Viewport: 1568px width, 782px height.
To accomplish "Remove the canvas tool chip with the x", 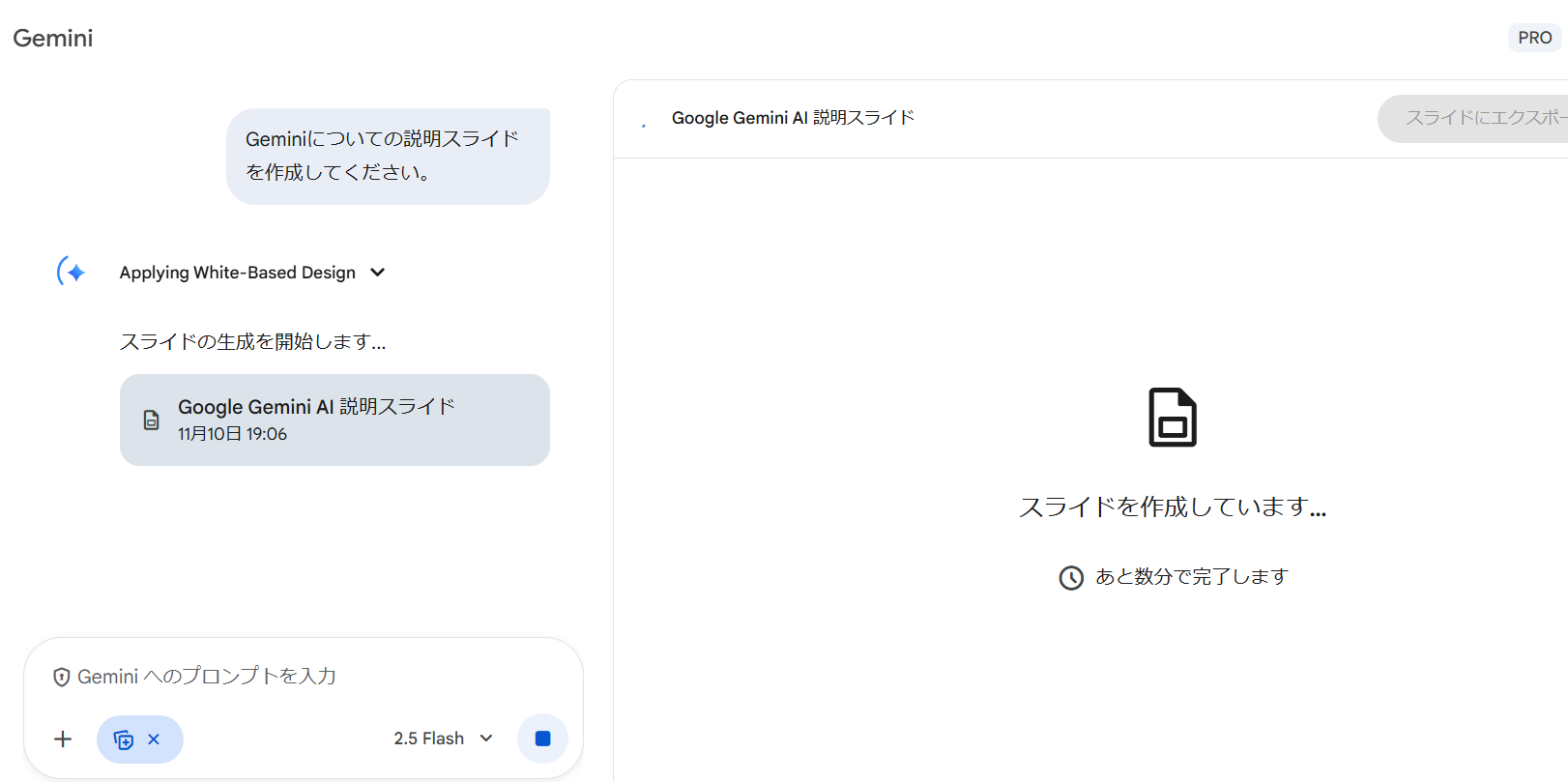I will 154,739.
